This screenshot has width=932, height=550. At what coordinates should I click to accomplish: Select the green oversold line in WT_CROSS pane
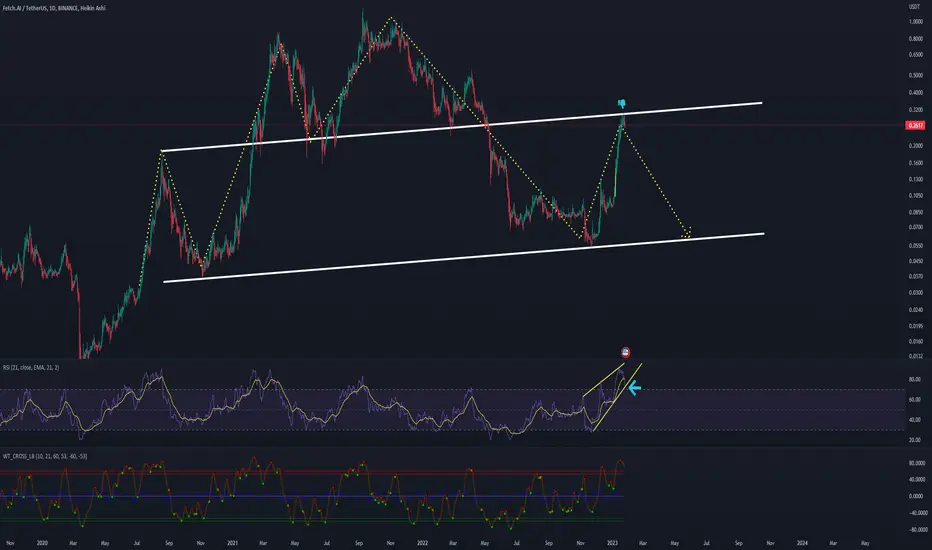tap(312, 520)
